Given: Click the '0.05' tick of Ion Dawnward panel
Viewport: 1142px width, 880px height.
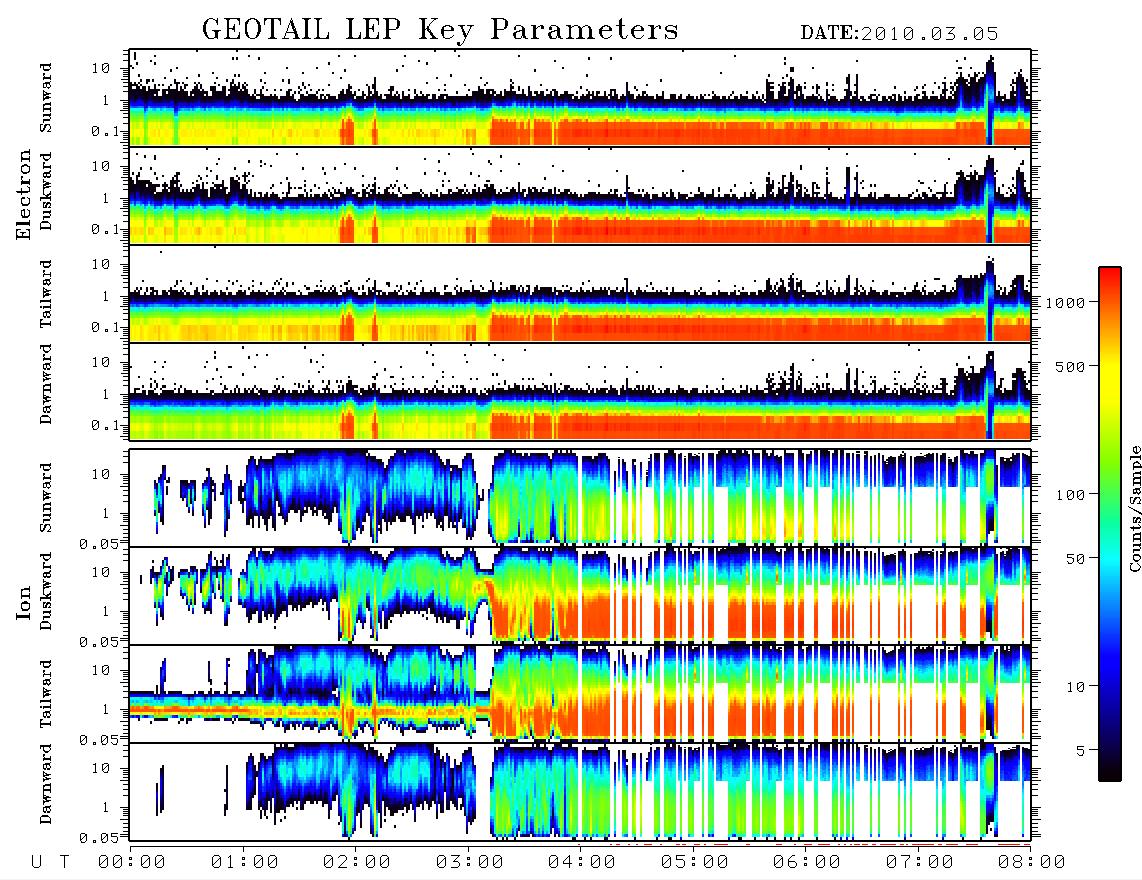Looking at the screenshot, I should pyautogui.click(x=98, y=838).
